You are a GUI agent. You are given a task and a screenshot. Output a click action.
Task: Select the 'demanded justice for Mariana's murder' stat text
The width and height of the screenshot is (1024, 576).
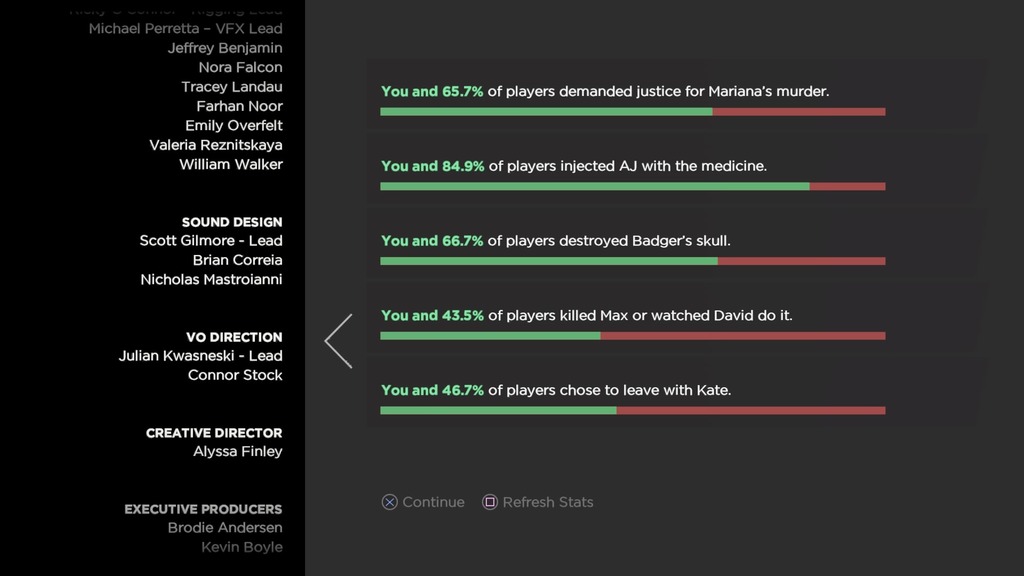(x=605, y=91)
